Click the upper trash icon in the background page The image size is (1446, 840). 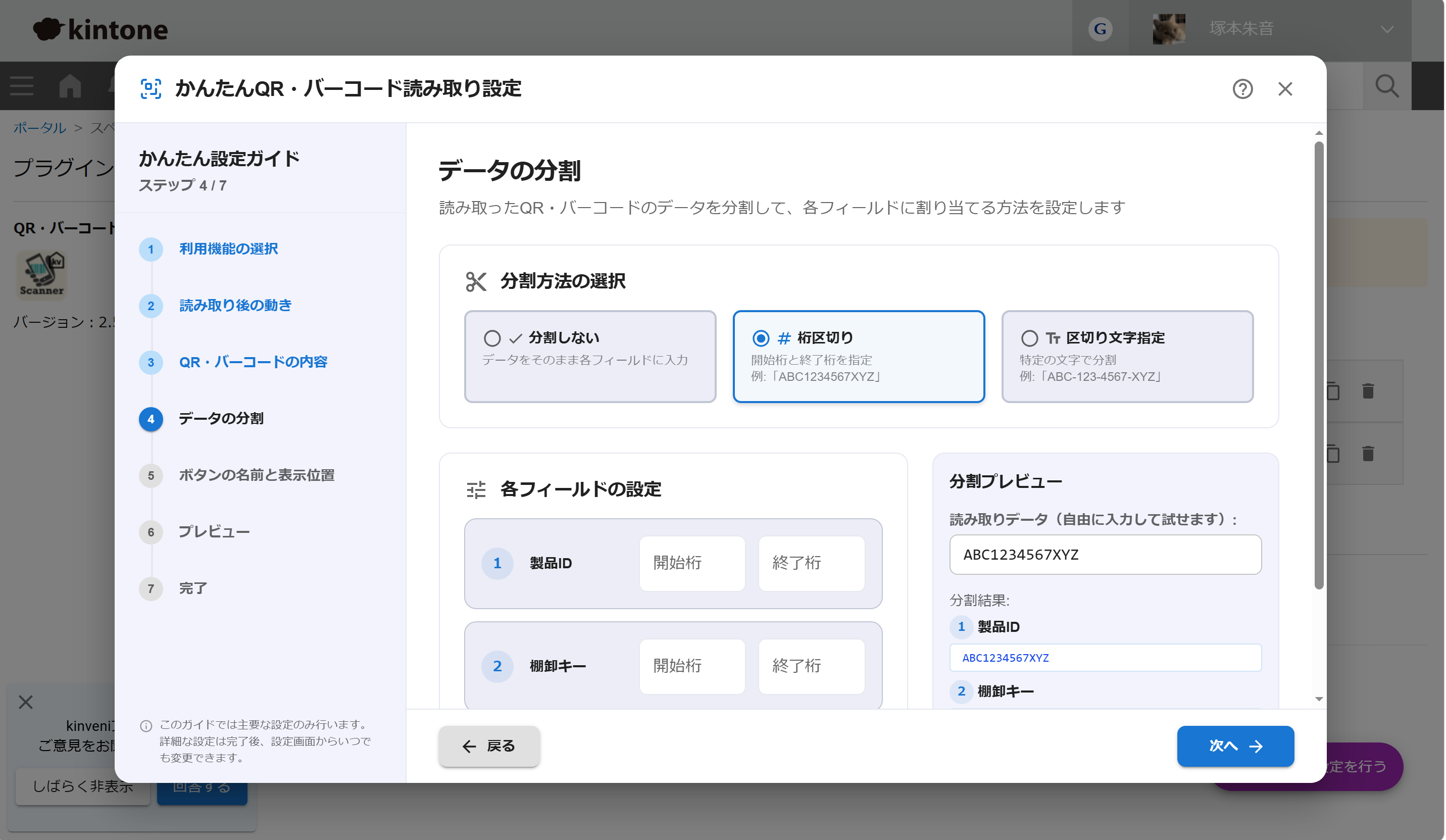point(1368,391)
